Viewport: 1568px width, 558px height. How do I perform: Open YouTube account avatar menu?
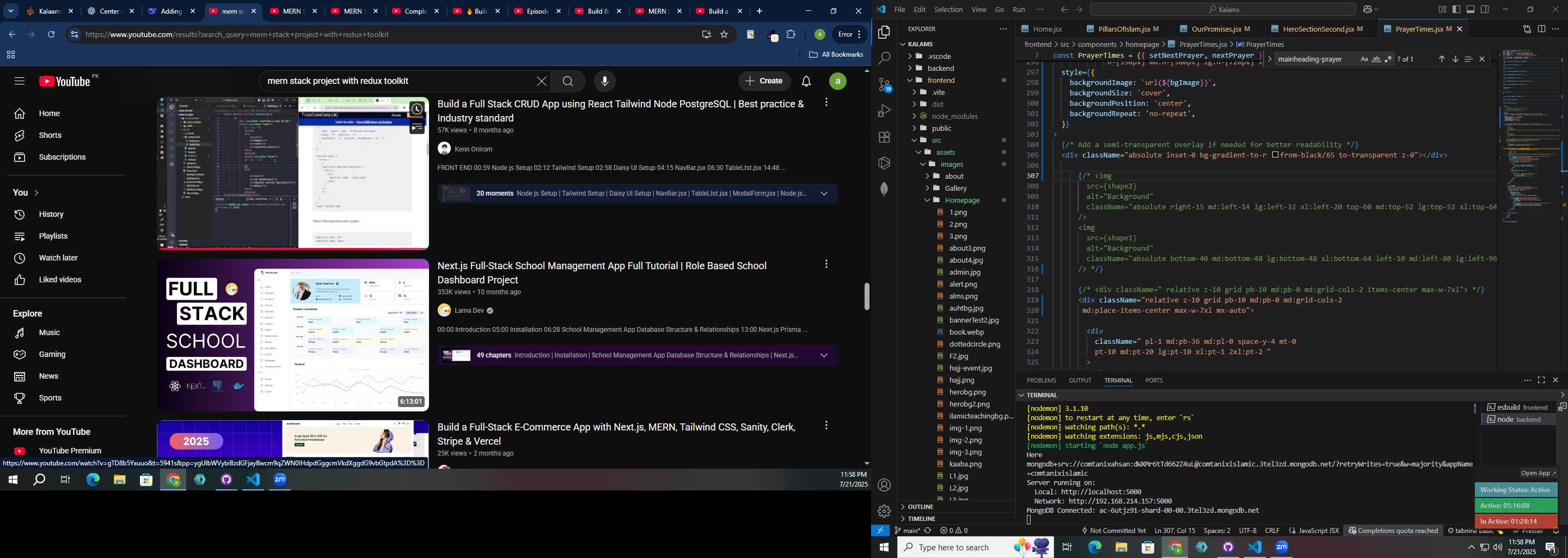pyautogui.click(x=837, y=82)
